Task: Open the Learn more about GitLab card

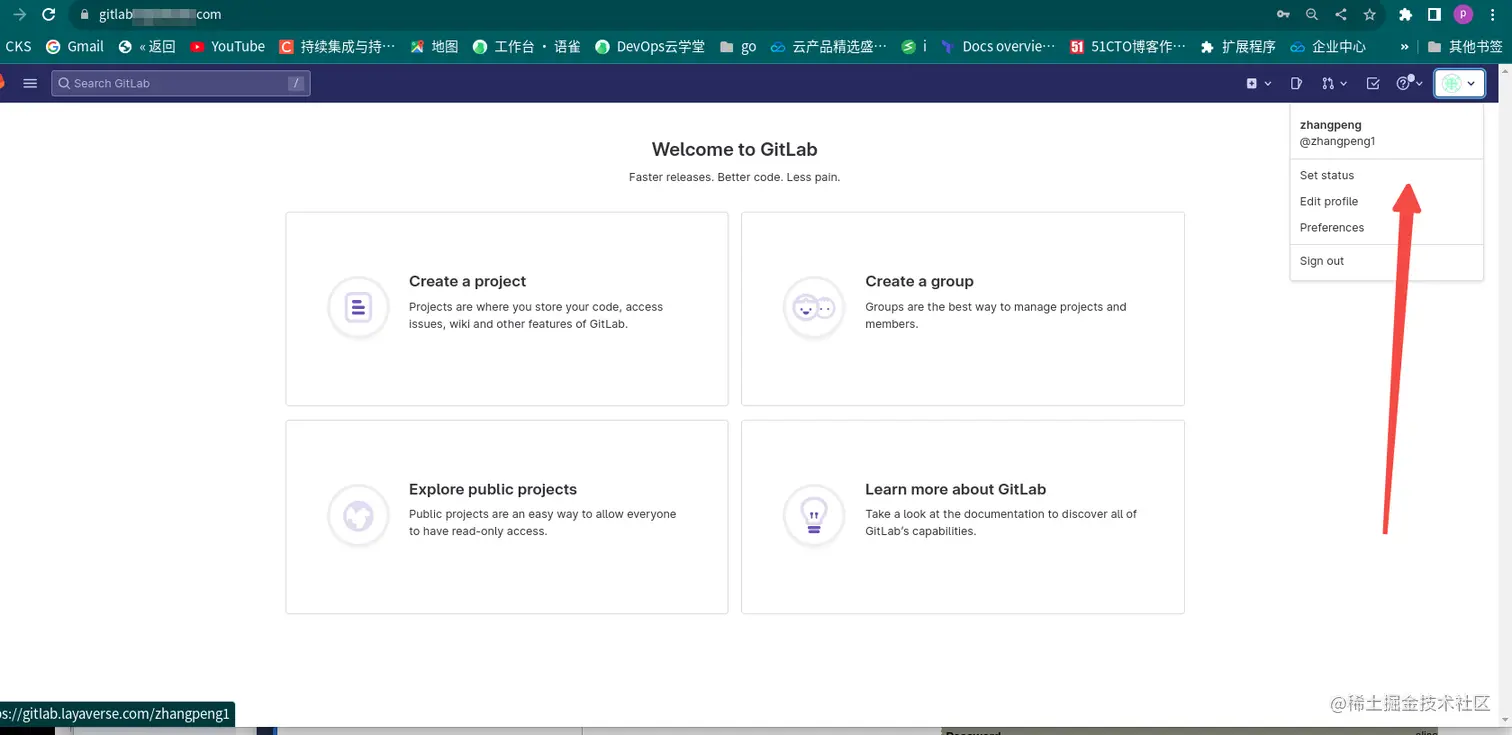Action: (963, 517)
